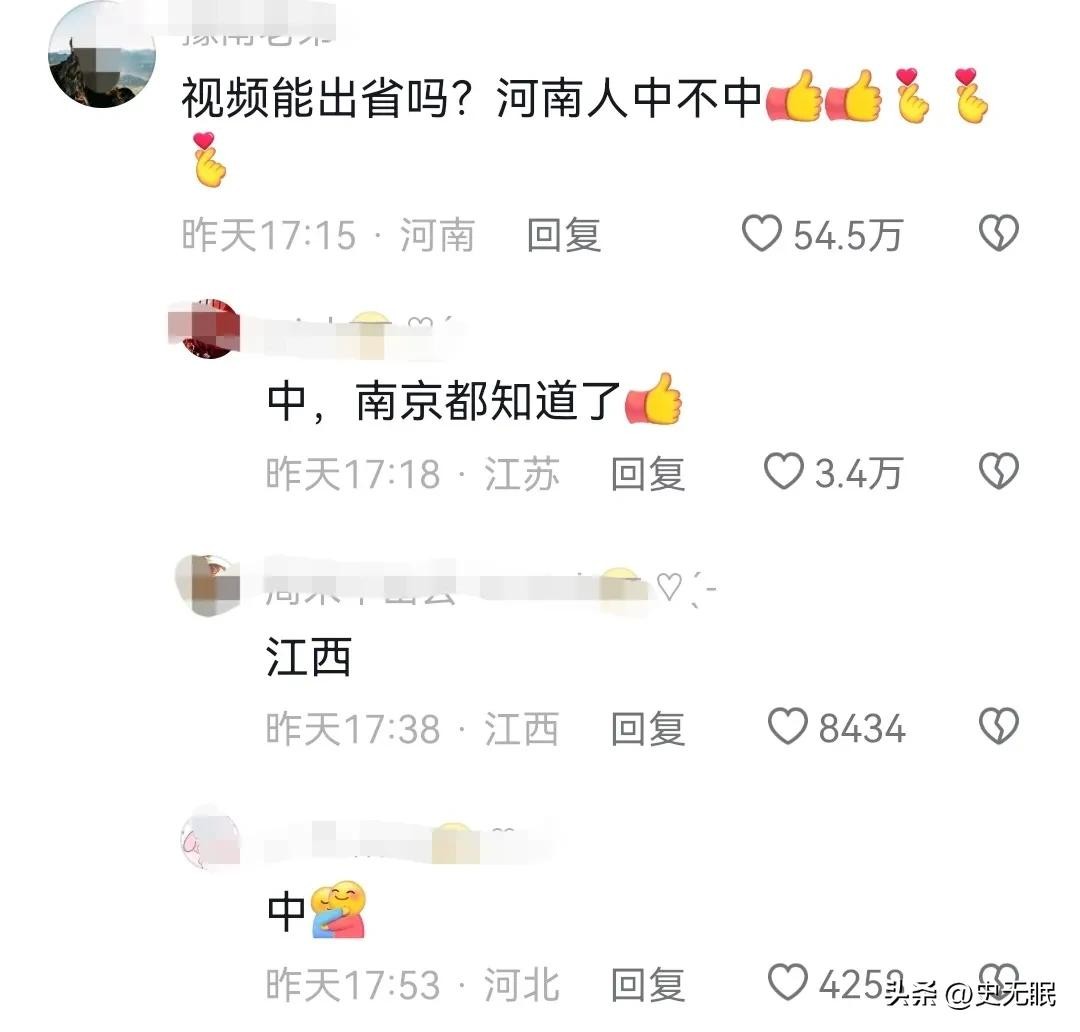Reply to the 17:53 Hebei comment
Viewport: 1080px width, 1032px height.
tap(648, 984)
